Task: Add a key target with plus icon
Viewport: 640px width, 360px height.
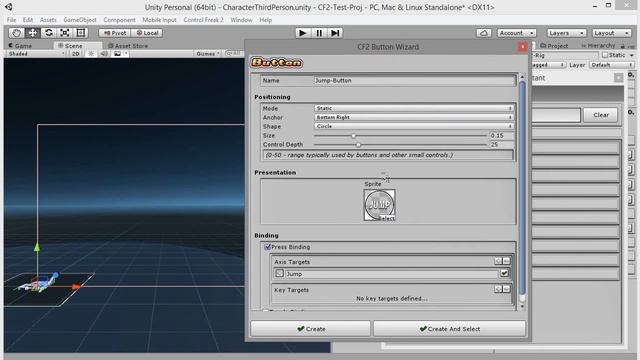Action: pos(498,289)
